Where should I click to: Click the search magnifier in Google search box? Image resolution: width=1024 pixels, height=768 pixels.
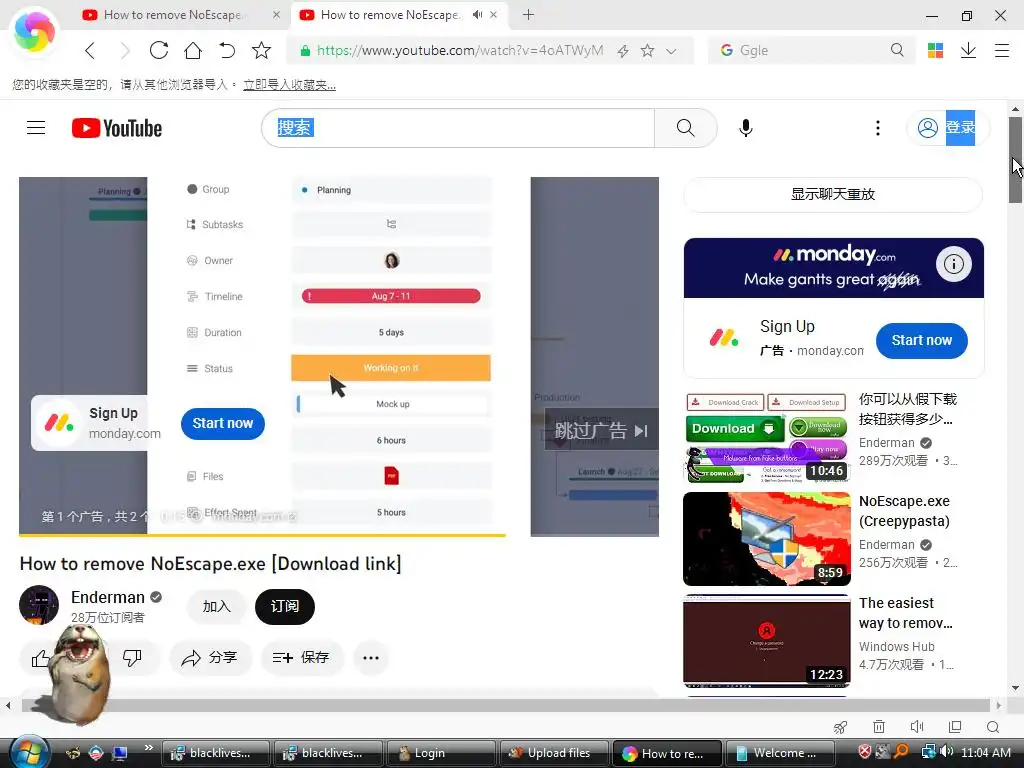tap(897, 50)
